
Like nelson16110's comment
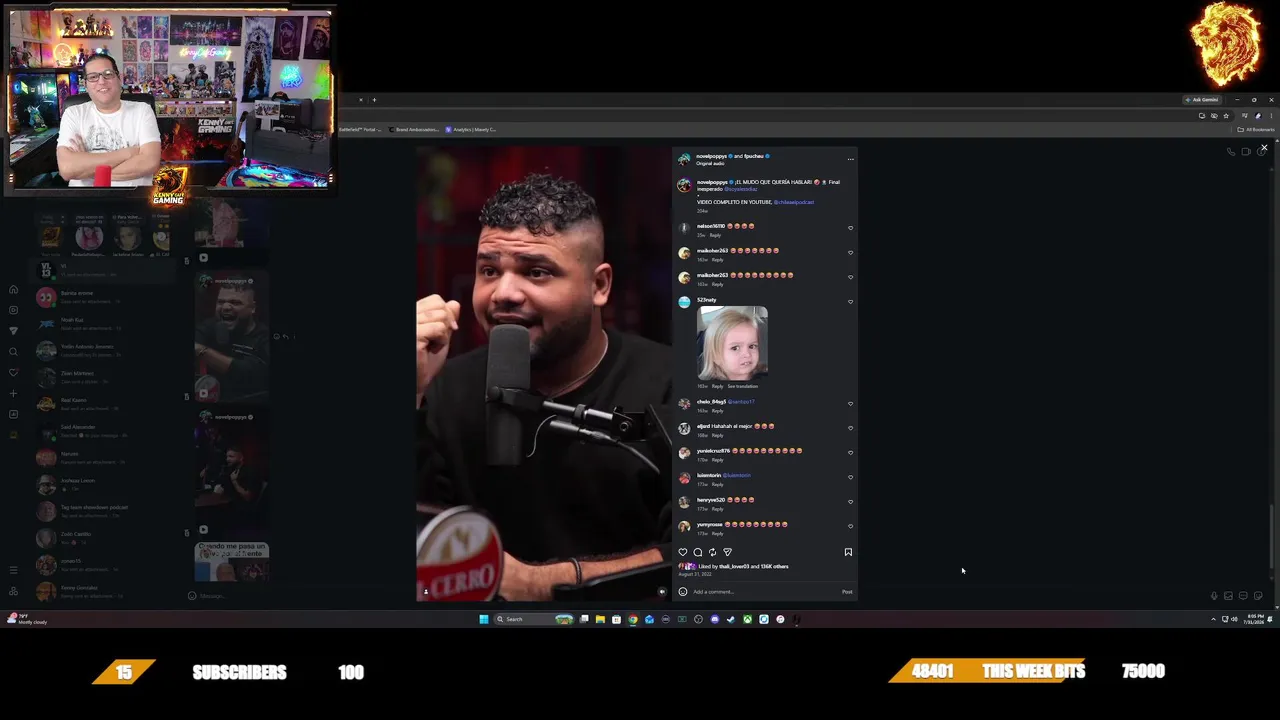click(x=850, y=228)
